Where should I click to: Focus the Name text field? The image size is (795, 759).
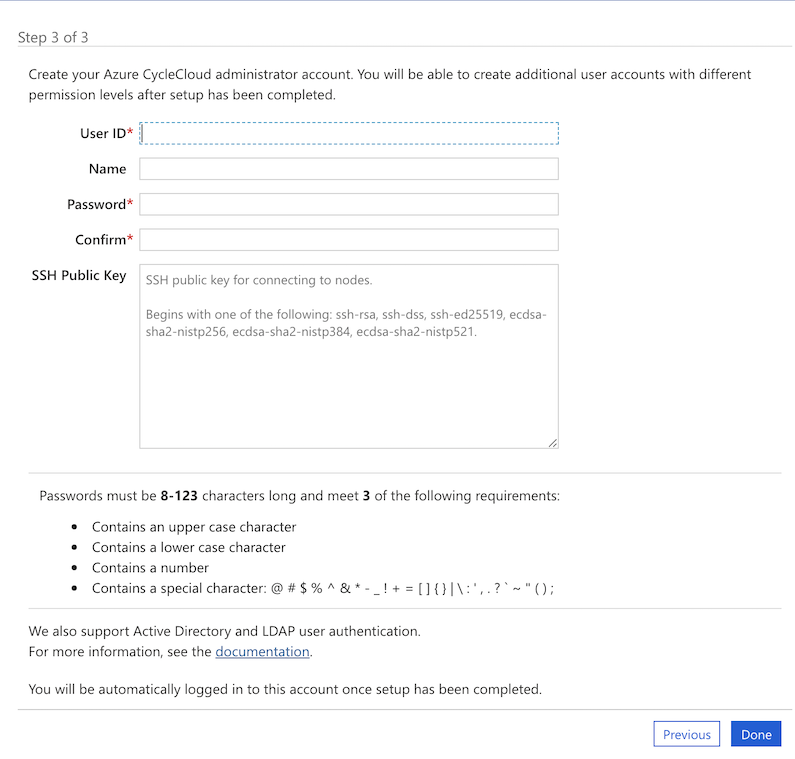click(348, 169)
